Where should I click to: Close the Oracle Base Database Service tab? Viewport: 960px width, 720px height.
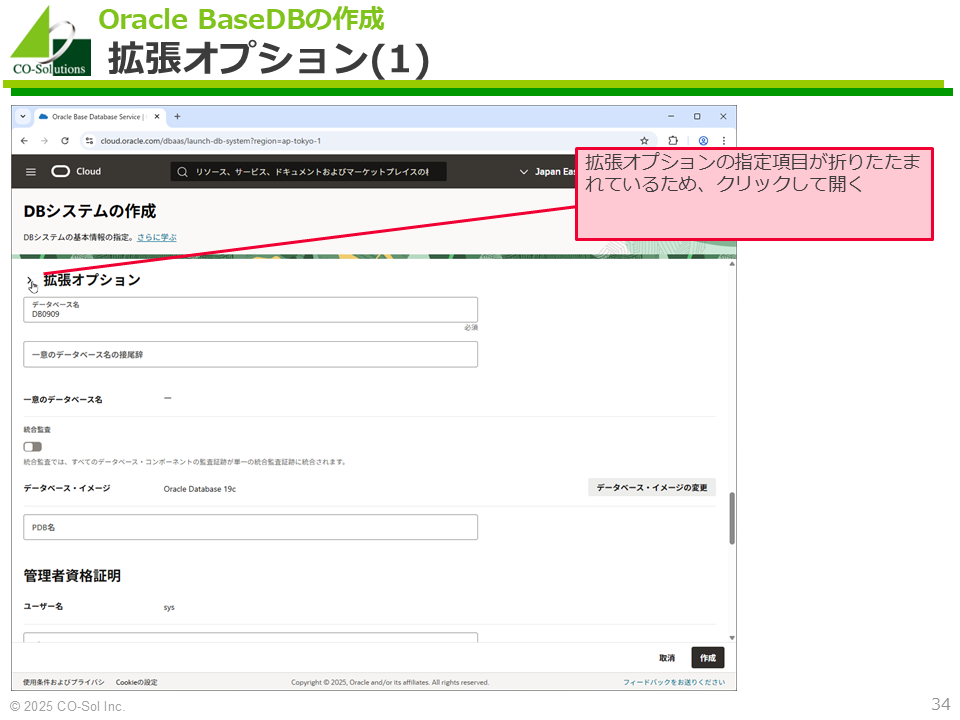[x=157, y=116]
